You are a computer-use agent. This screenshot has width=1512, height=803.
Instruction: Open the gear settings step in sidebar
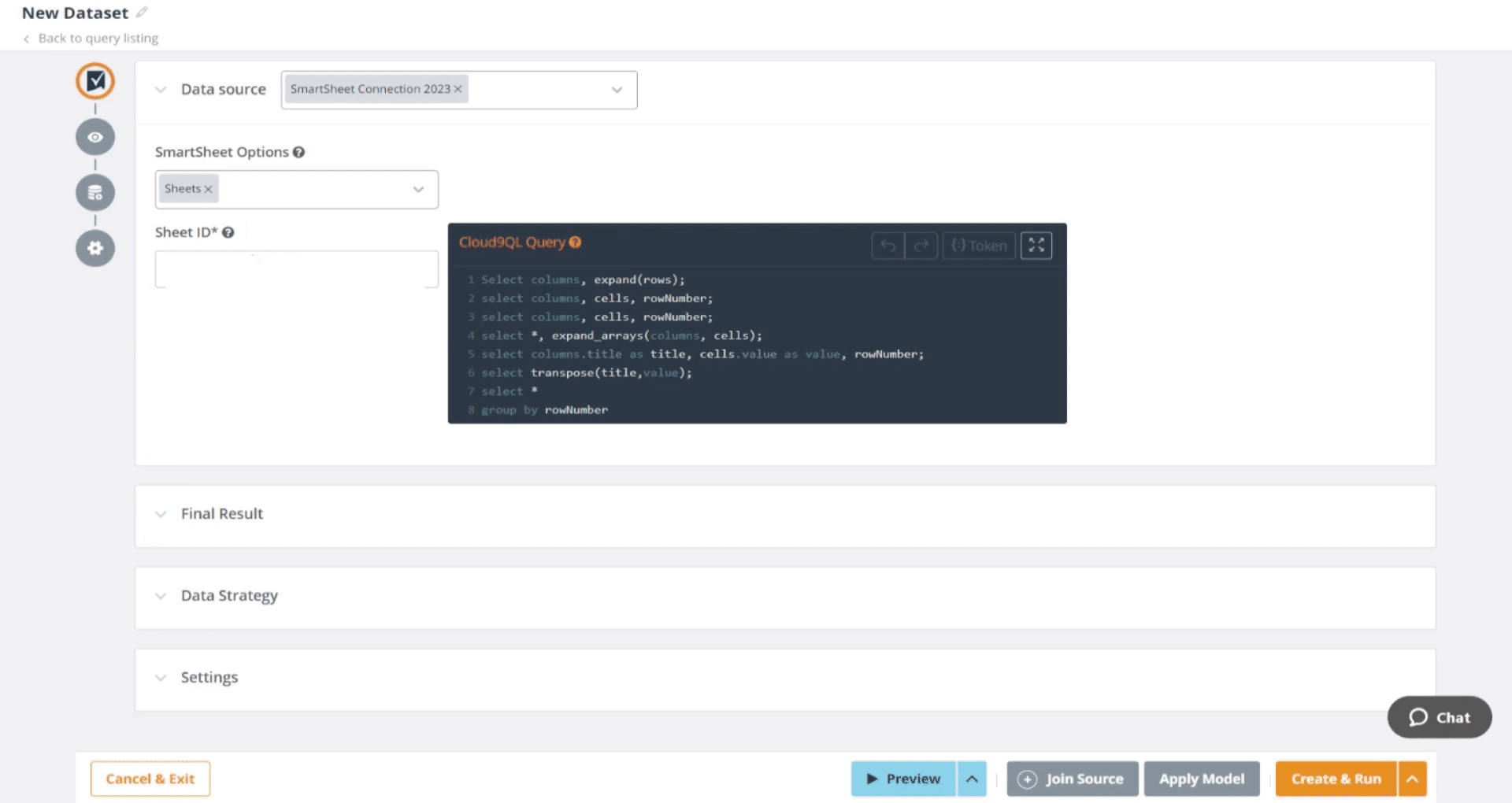(95, 249)
